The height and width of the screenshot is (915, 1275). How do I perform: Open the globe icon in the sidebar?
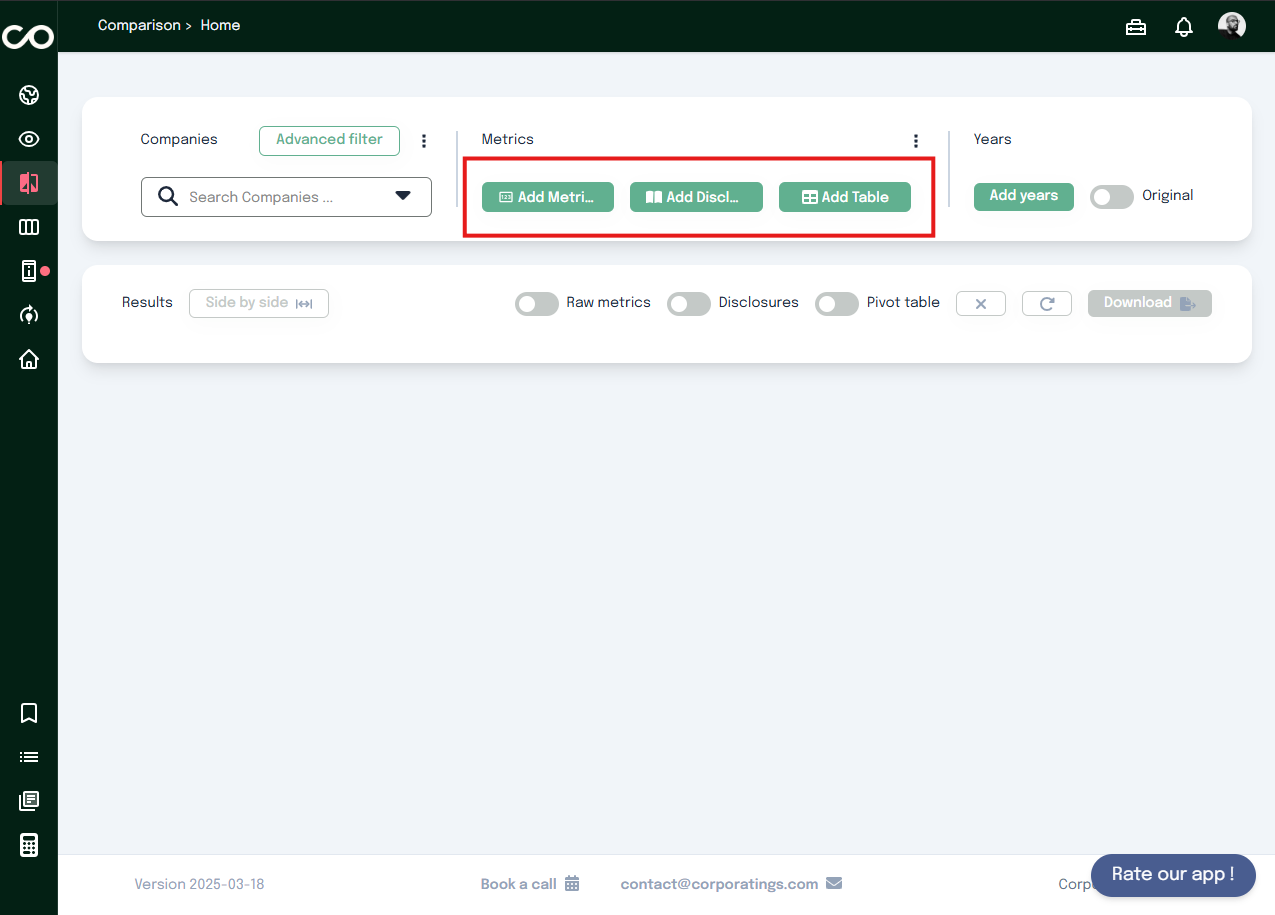(x=29, y=96)
